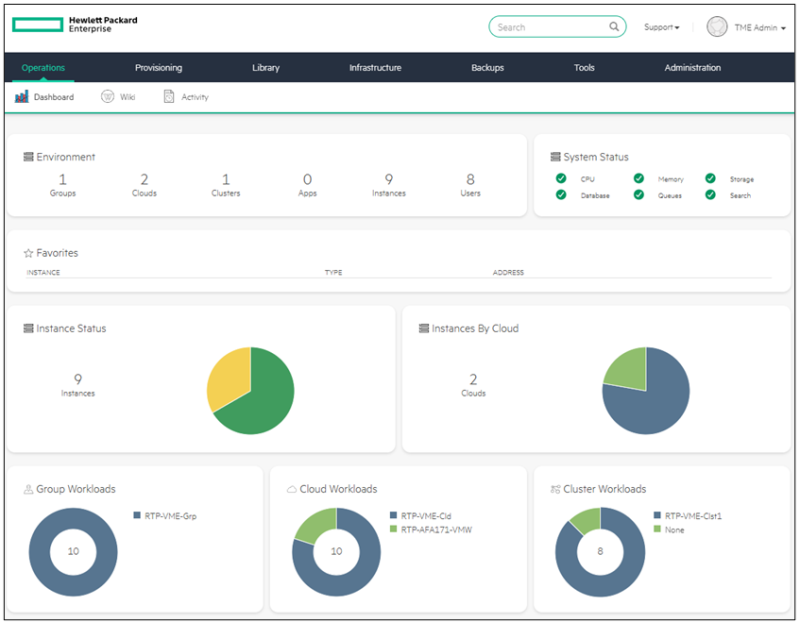Open the Support dropdown
The width and height of the screenshot is (800, 622).
point(660,27)
